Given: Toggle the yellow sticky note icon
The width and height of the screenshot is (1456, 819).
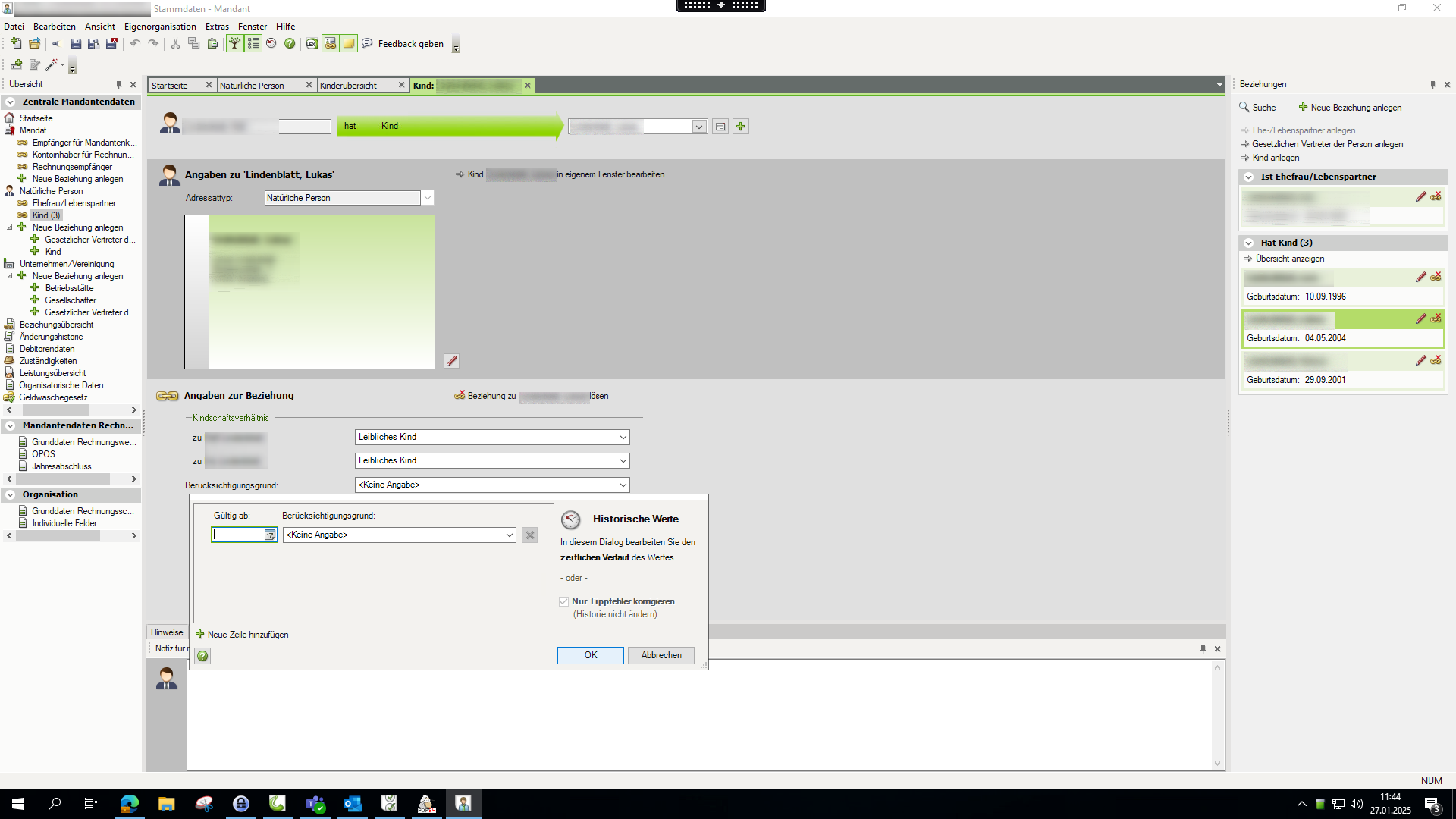Looking at the screenshot, I should click(x=349, y=44).
